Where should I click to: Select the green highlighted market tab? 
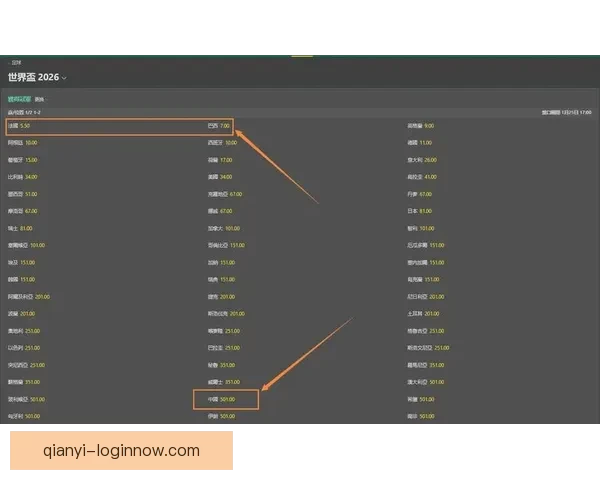coord(19,99)
